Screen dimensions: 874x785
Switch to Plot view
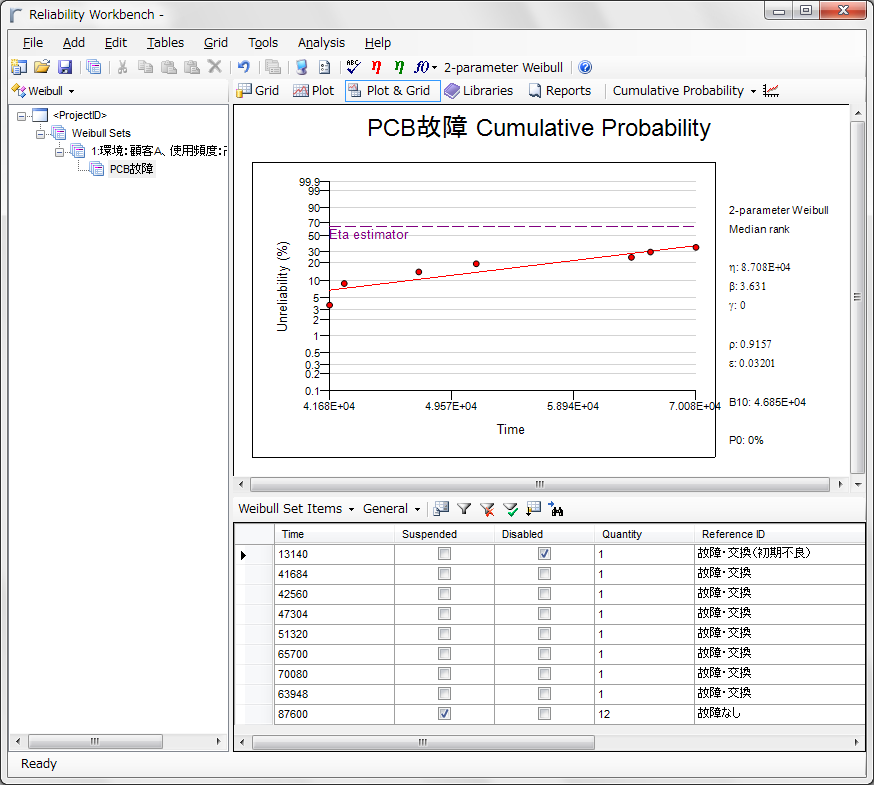click(313, 90)
